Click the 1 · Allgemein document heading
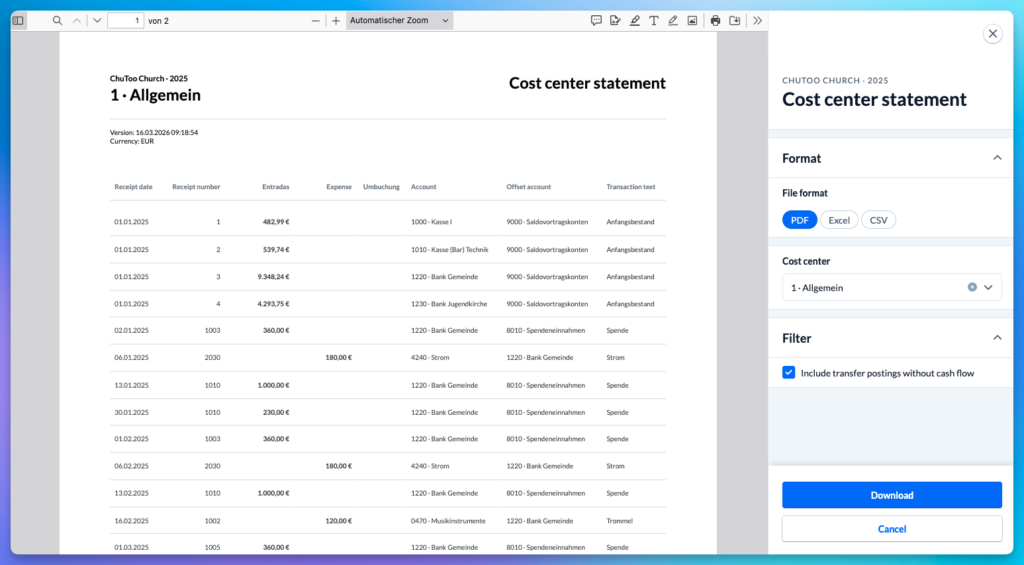The width and height of the screenshot is (1024, 565). pyautogui.click(x=155, y=95)
